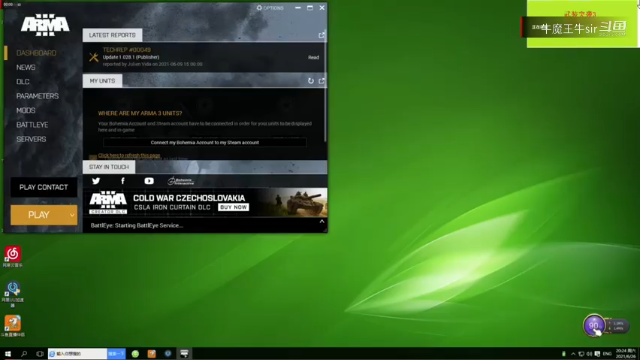Open Task View on the taskbar

[x=40, y=353]
